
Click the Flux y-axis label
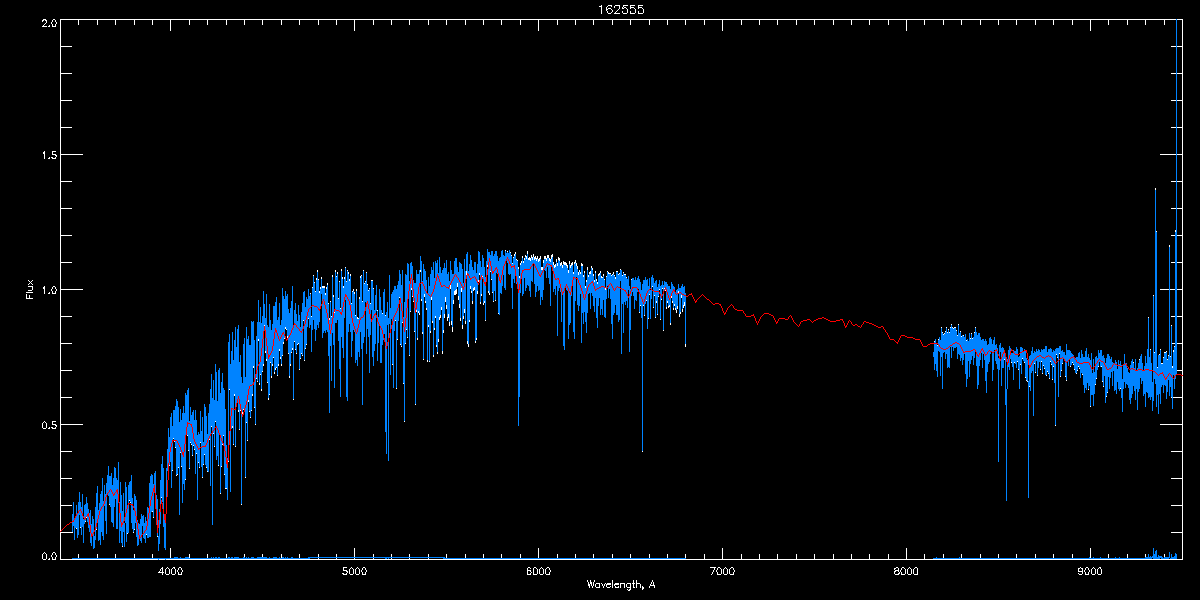[x=30, y=289]
